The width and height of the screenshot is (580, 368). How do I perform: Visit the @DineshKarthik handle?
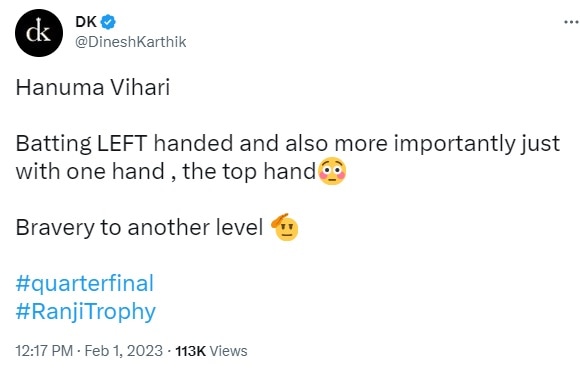[131, 42]
